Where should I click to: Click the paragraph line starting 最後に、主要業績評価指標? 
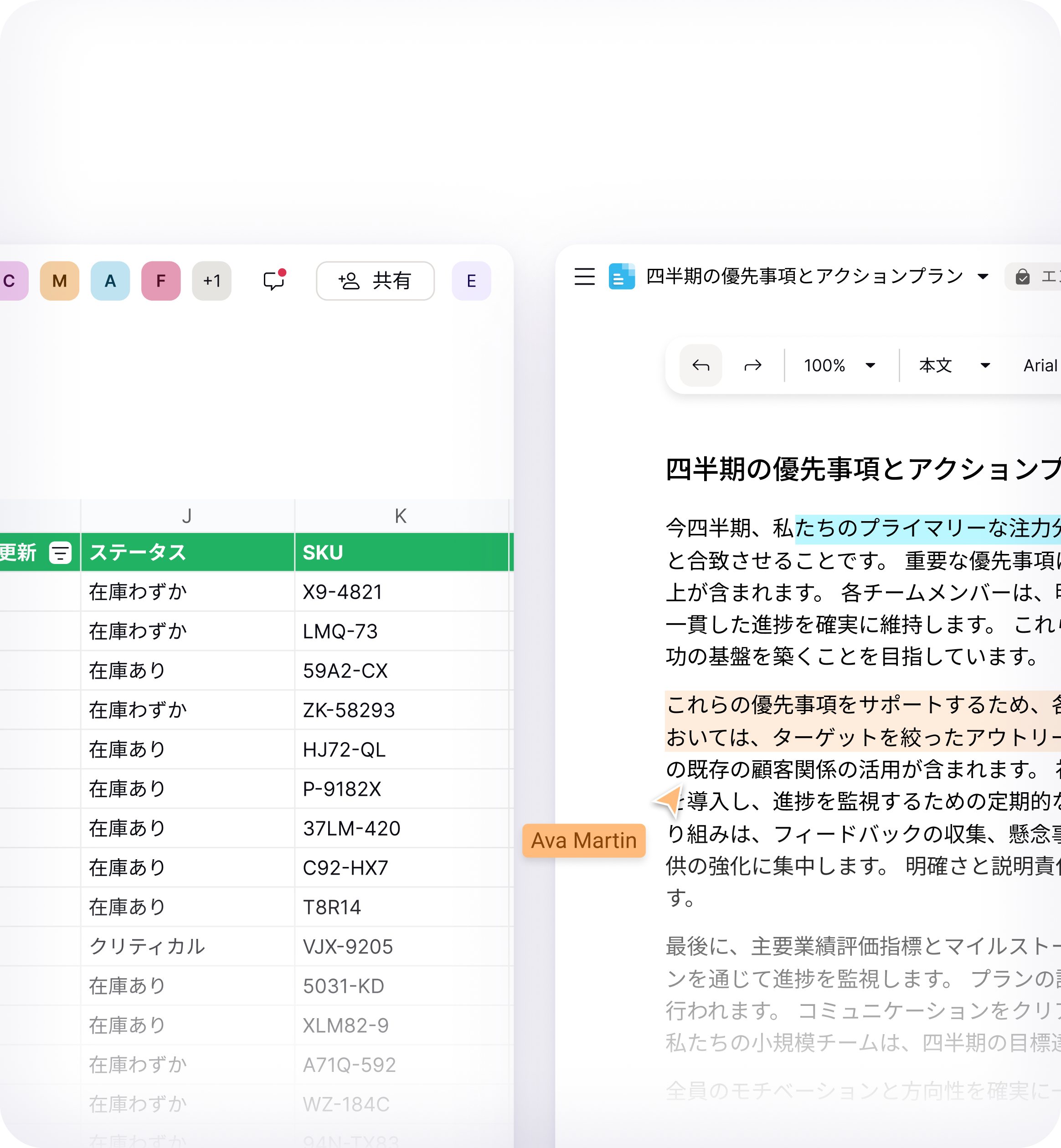click(863, 947)
